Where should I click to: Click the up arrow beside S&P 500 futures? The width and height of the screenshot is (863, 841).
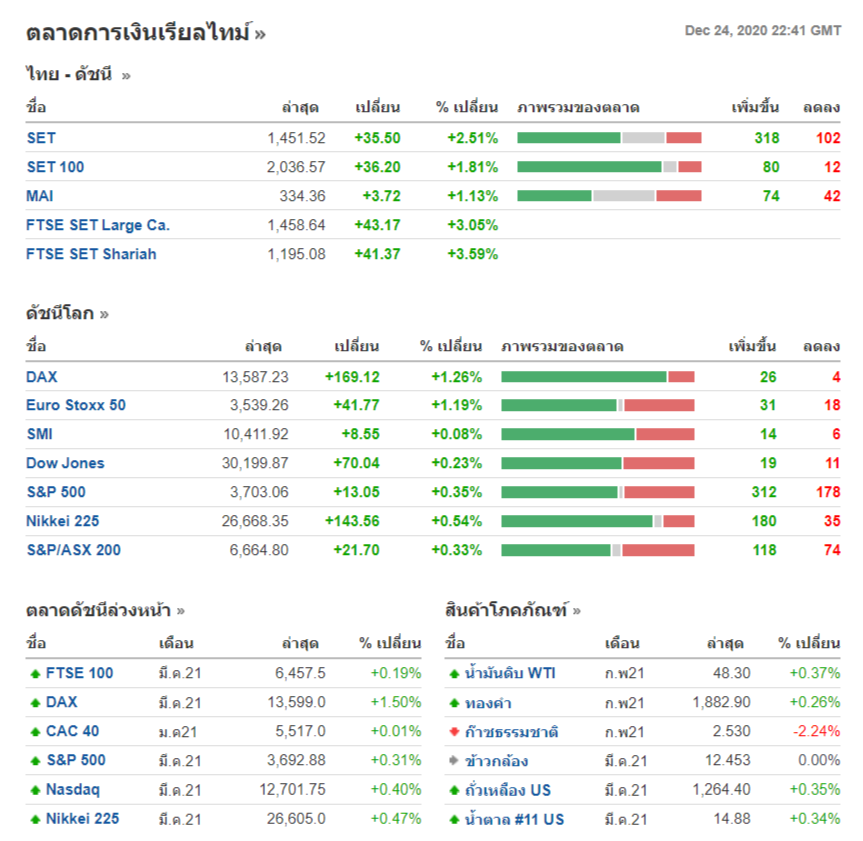tap(35, 761)
